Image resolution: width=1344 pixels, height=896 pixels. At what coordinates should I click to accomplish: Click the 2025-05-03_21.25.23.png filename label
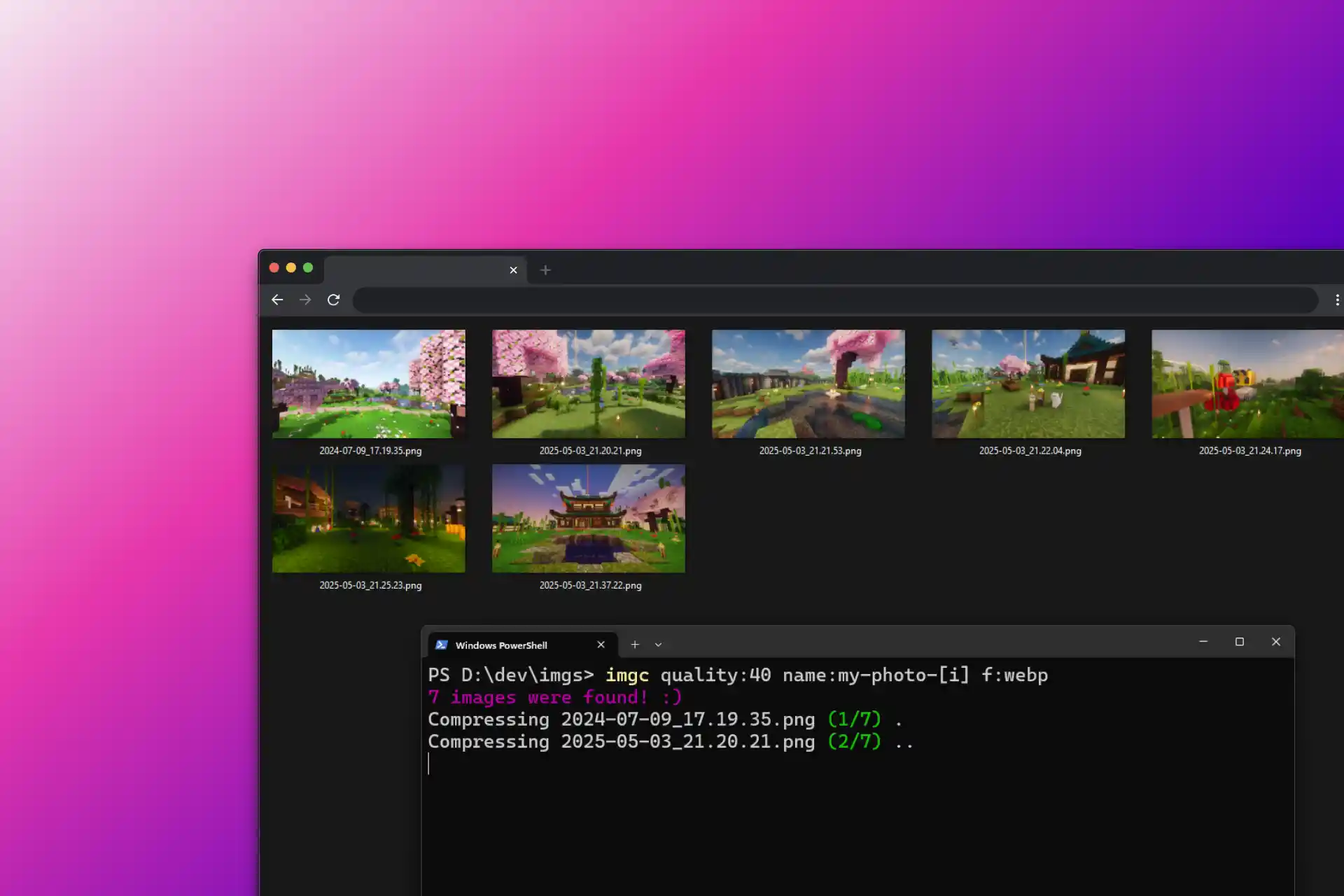tap(370, 585)
